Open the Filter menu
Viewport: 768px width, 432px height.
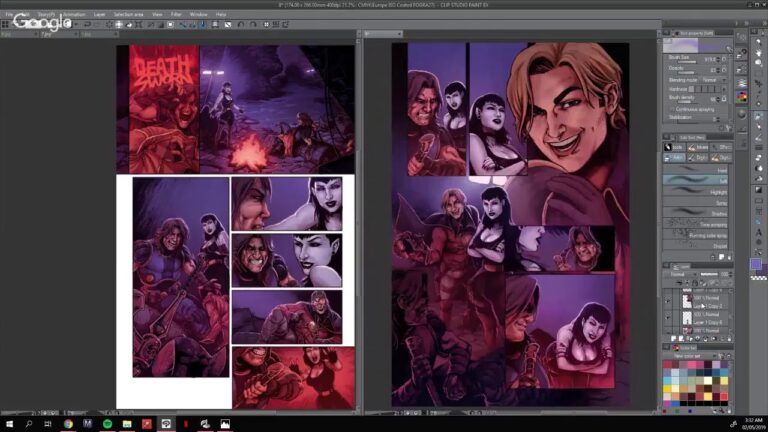(x=176, y=14)
